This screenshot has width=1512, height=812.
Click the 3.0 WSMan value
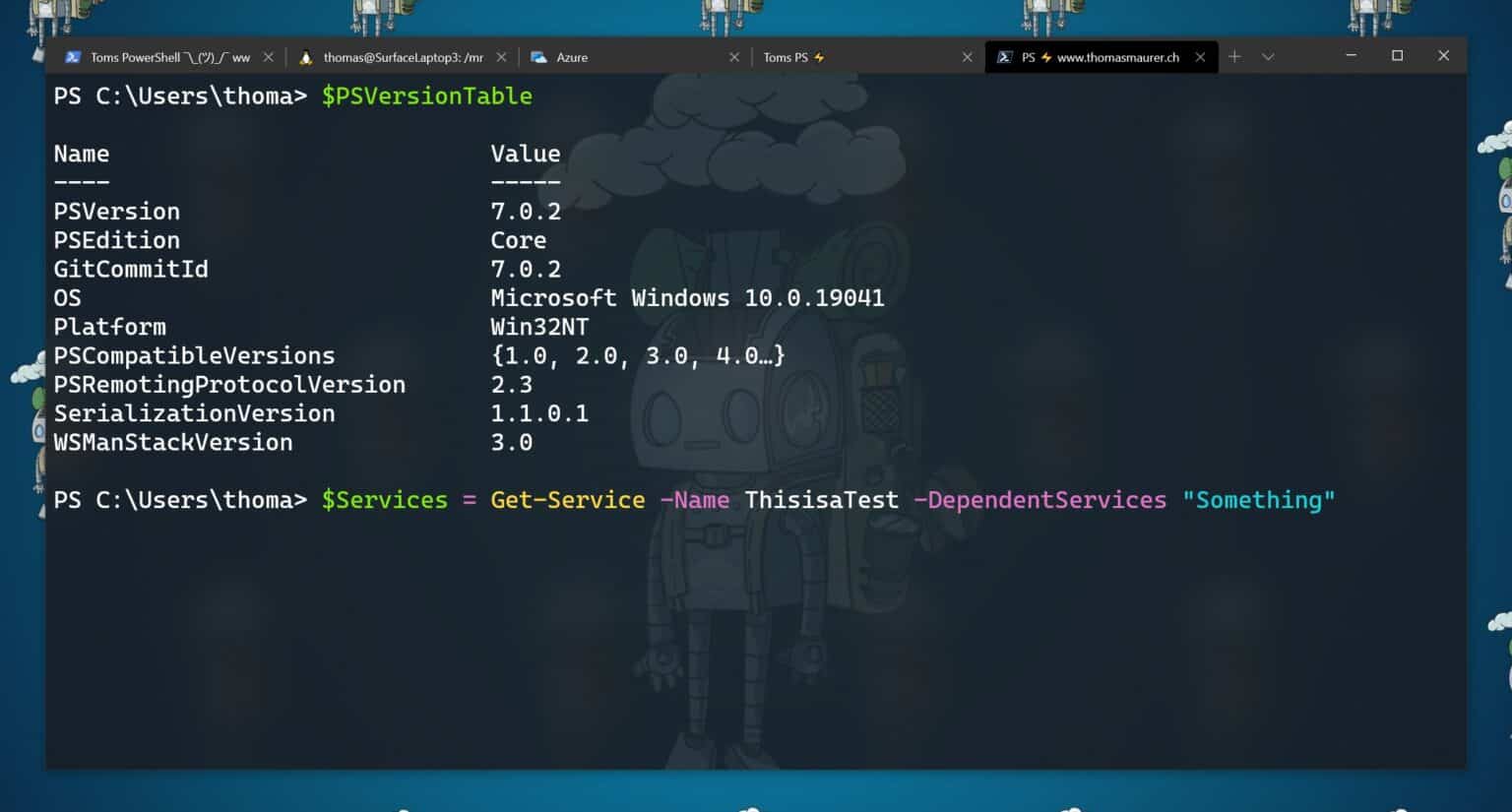tap(512, 442)
